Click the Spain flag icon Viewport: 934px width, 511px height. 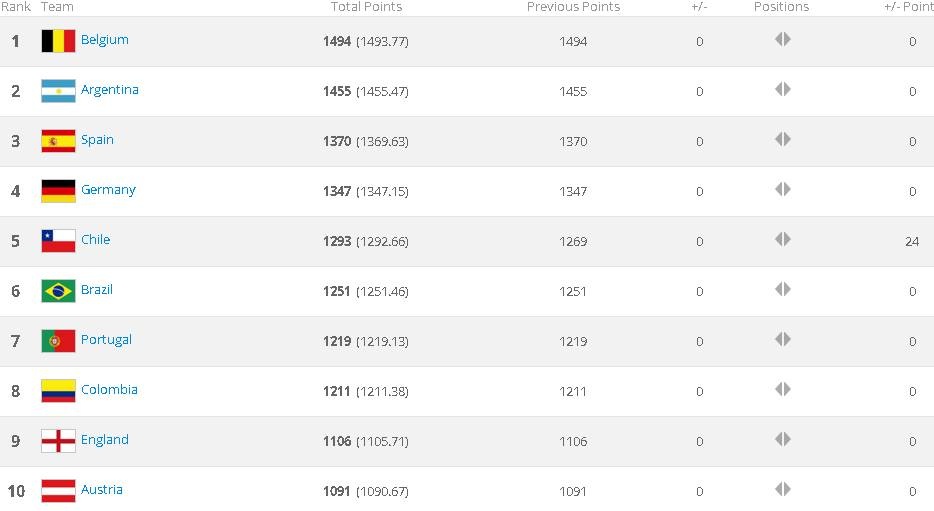[58, 141]
